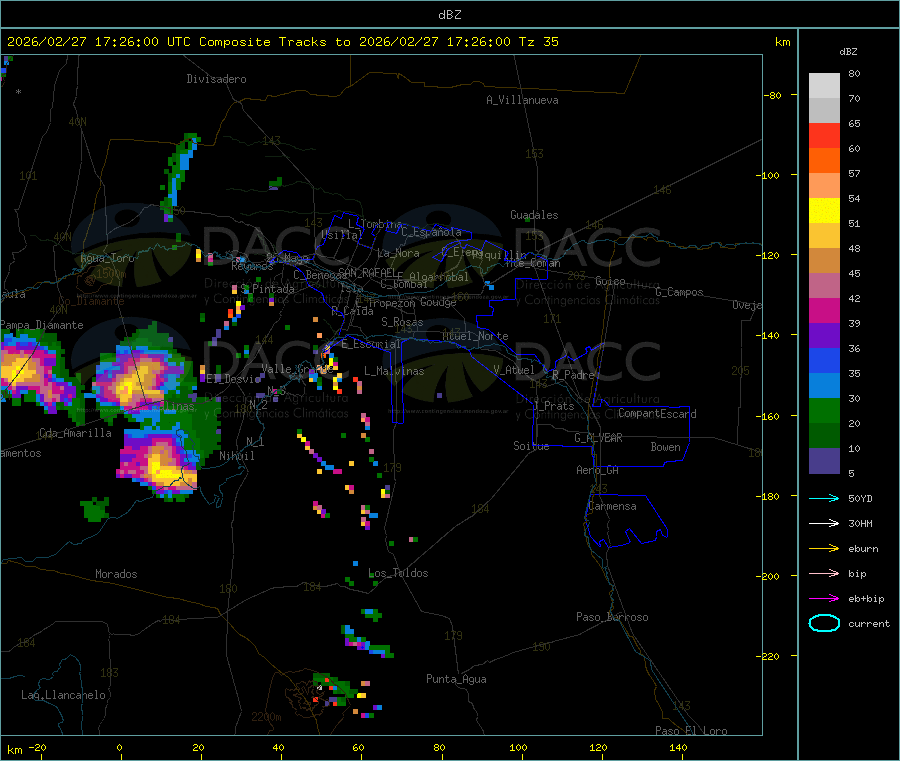Image resolution: width=900 pixels, height=761 pixels.
Task: Click the 'A_Villanueva' map label
Action: (x=522, y=100)
